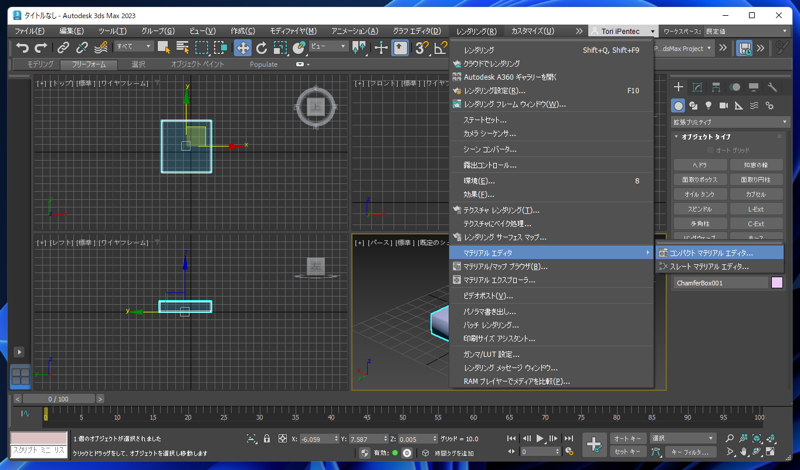Screen dimensions: 800x470
Task: Toggle the オートグリッド checkbox
Action: [x=710, y=151]
